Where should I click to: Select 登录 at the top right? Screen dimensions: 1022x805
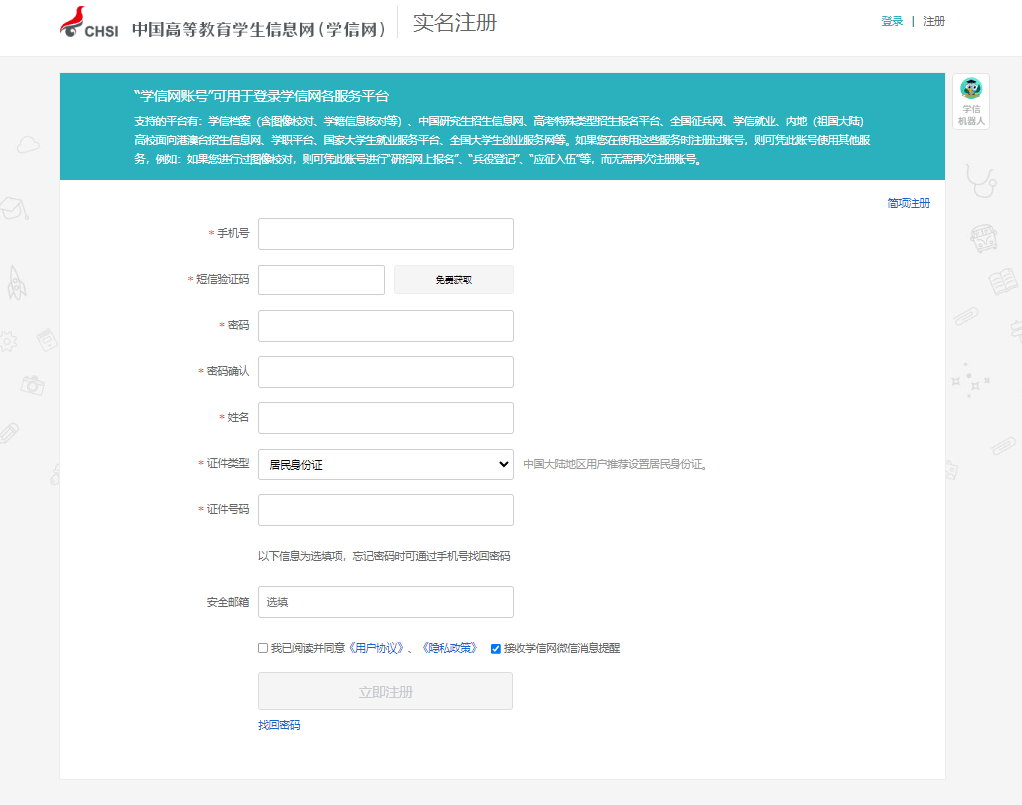(891, 20)
